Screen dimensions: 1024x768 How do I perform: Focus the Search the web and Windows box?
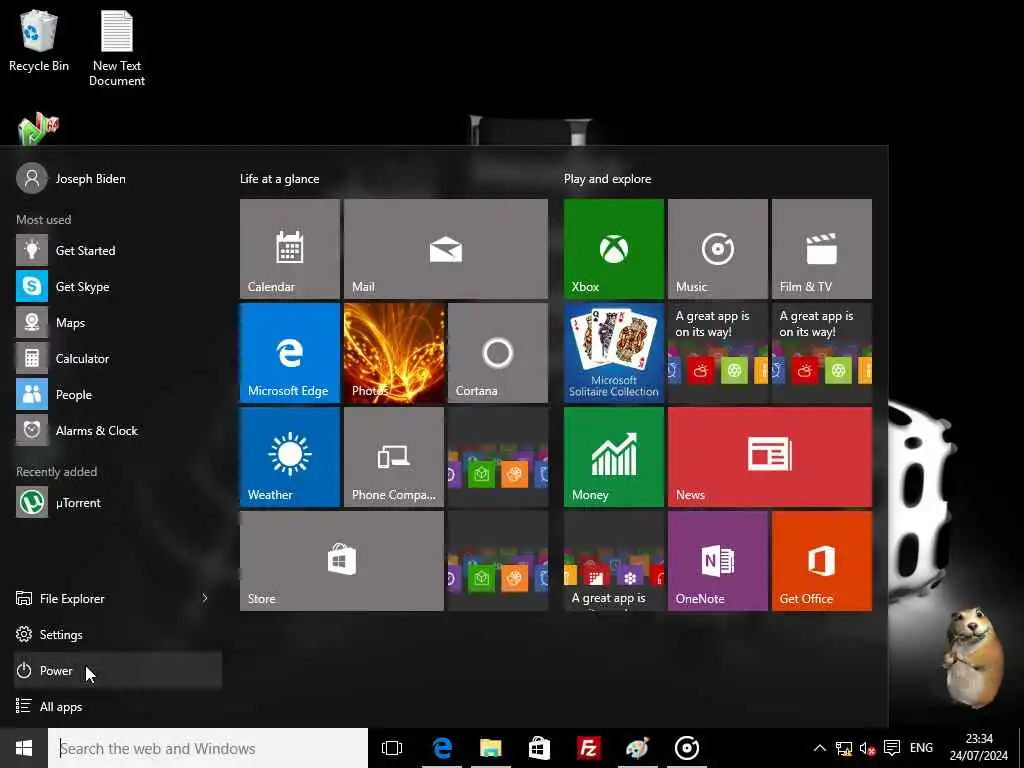(x=208, y=748)
